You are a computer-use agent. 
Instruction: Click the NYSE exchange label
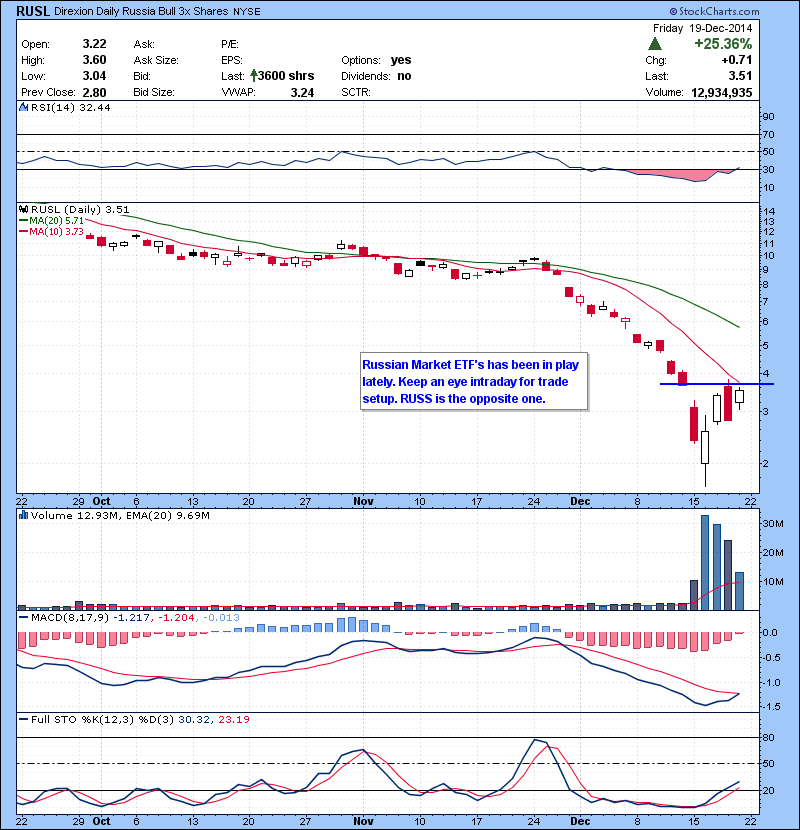(x=247, y=12)
